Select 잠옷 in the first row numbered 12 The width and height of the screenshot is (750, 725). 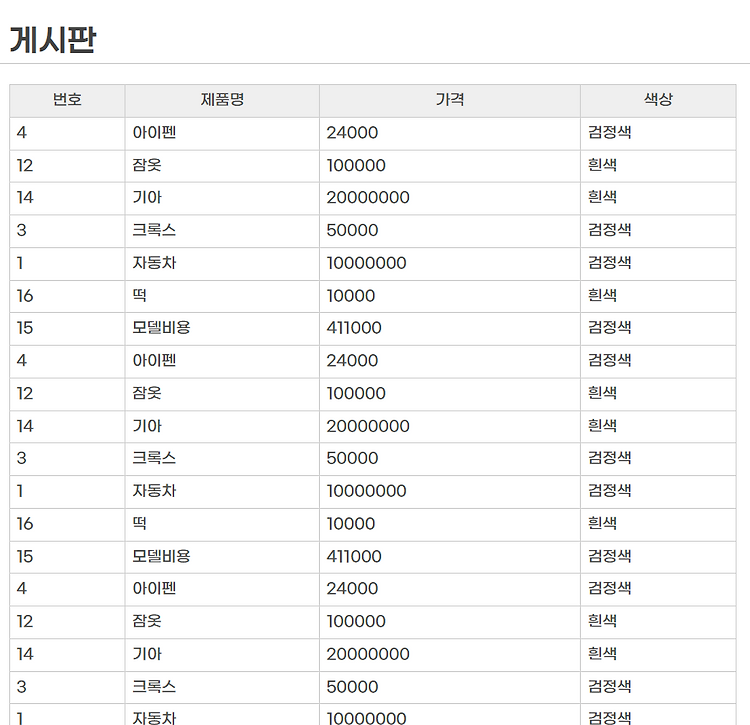click(147, 165)
